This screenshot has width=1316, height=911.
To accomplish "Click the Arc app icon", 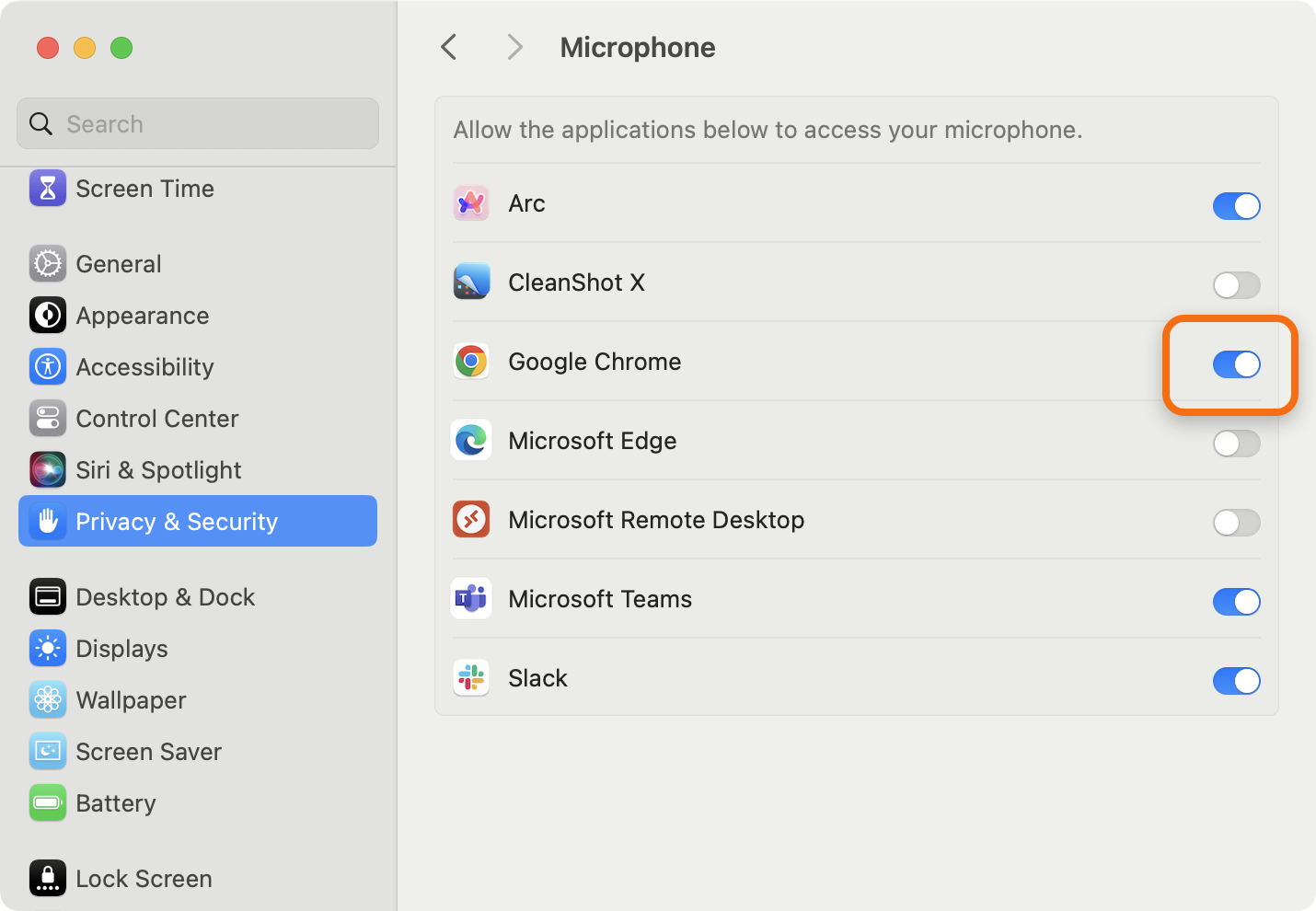I will [471, 202].
